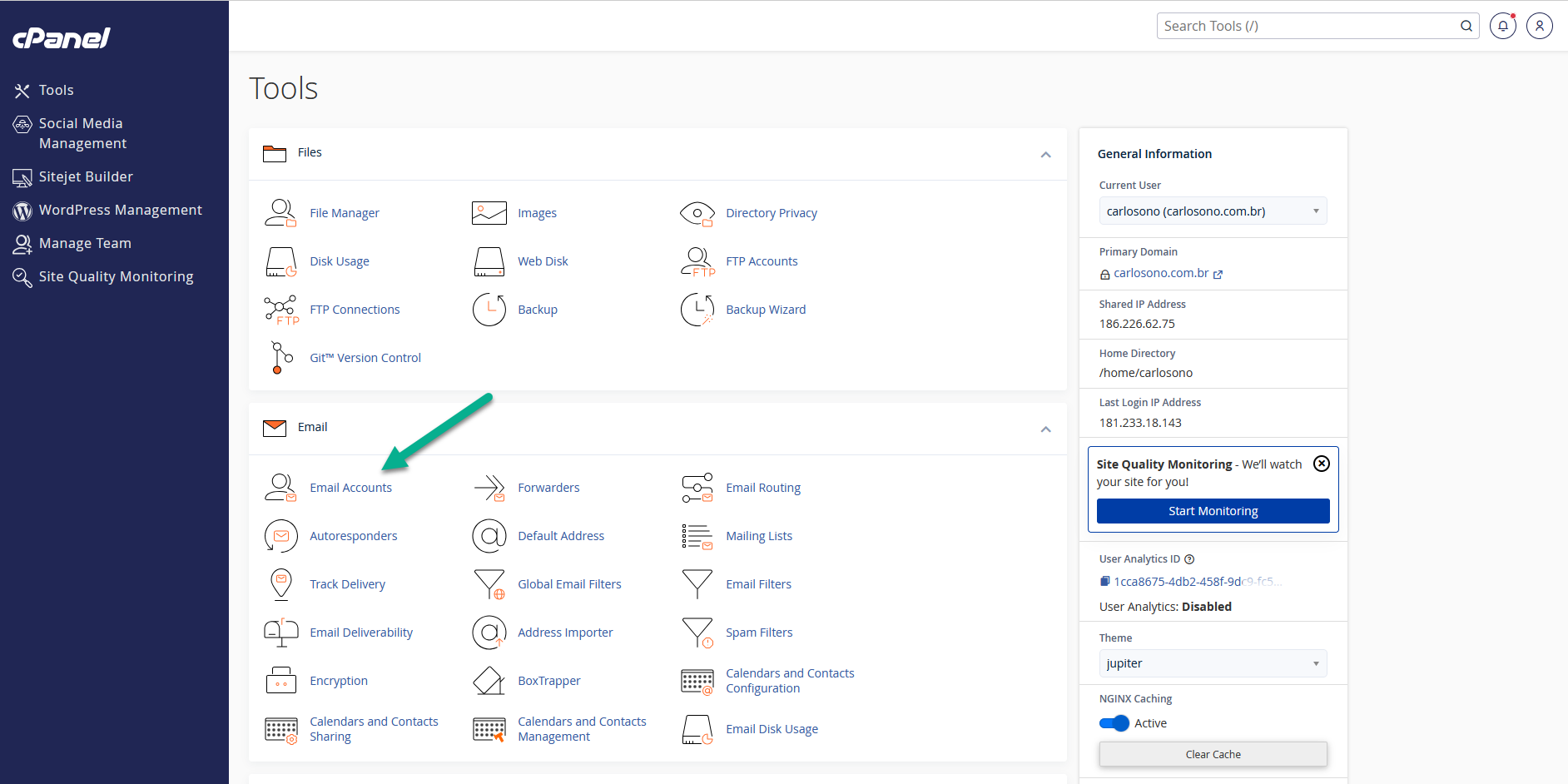Open the Theme dropdown showing jupiter

point(1213,663)
